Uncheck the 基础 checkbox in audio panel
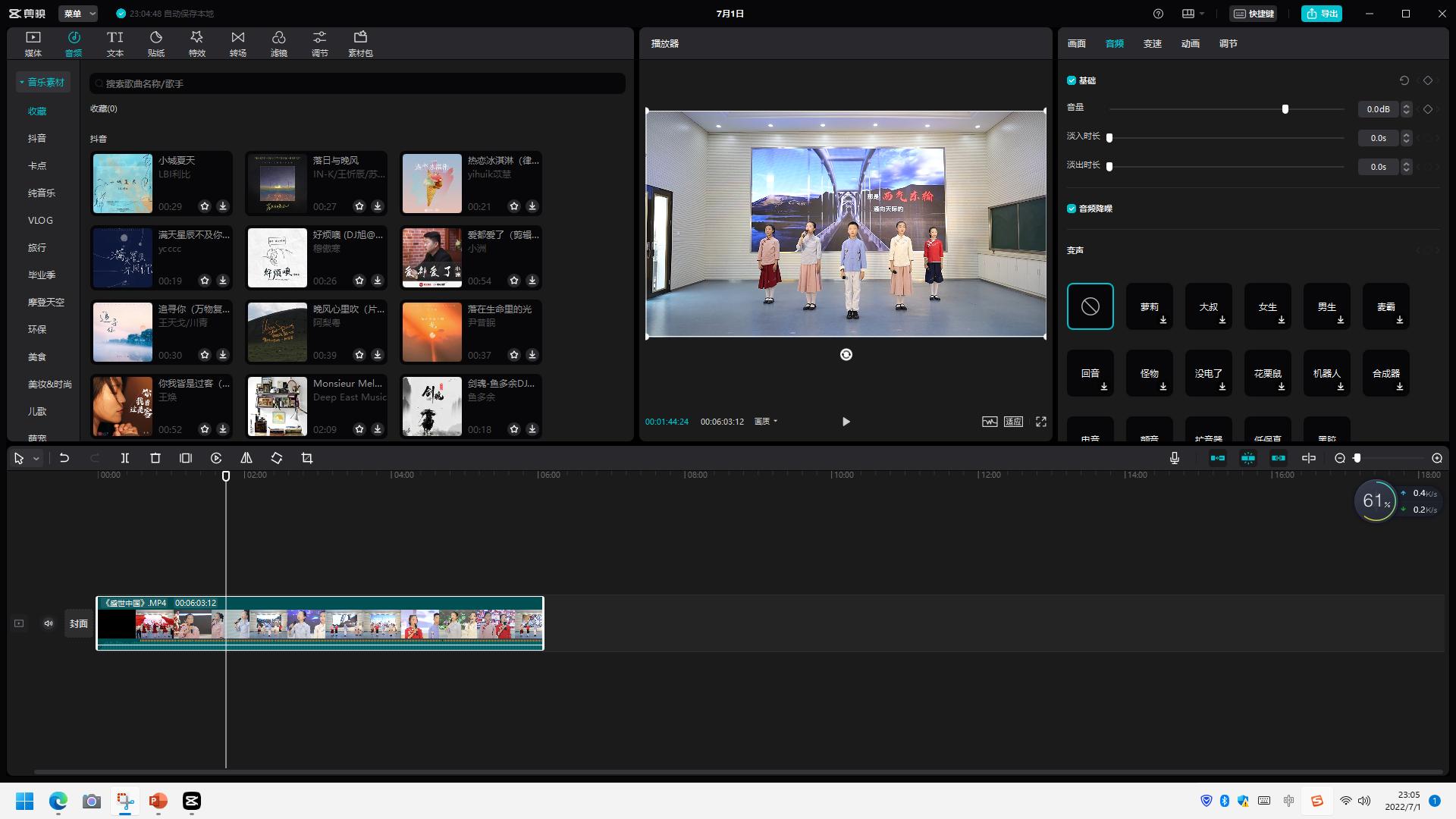Viewport: 1456px width, 819px height. coord(1072,80)
